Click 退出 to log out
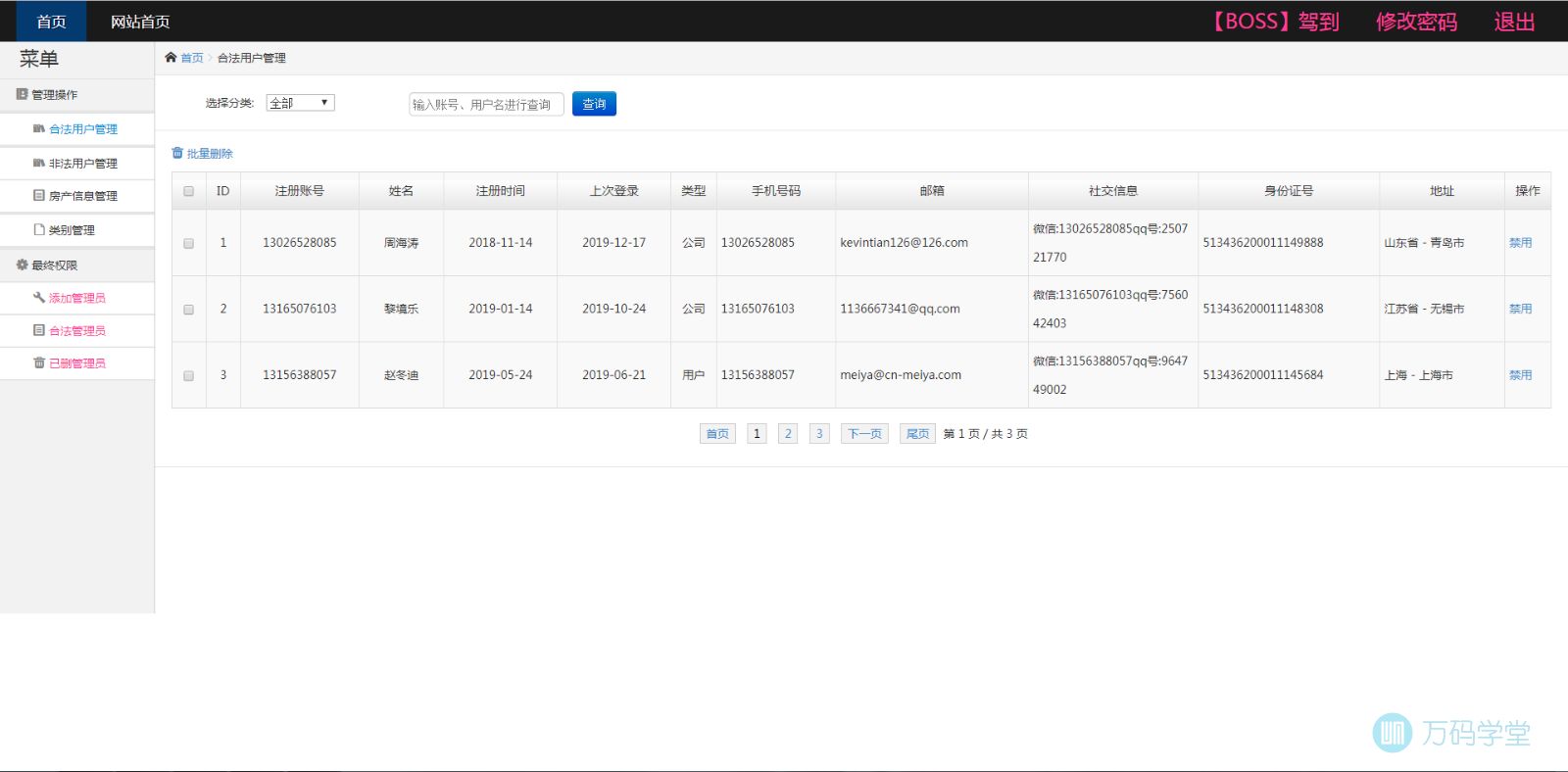The width and height of the screenshot is (1568, 772). click(1514, 22)
